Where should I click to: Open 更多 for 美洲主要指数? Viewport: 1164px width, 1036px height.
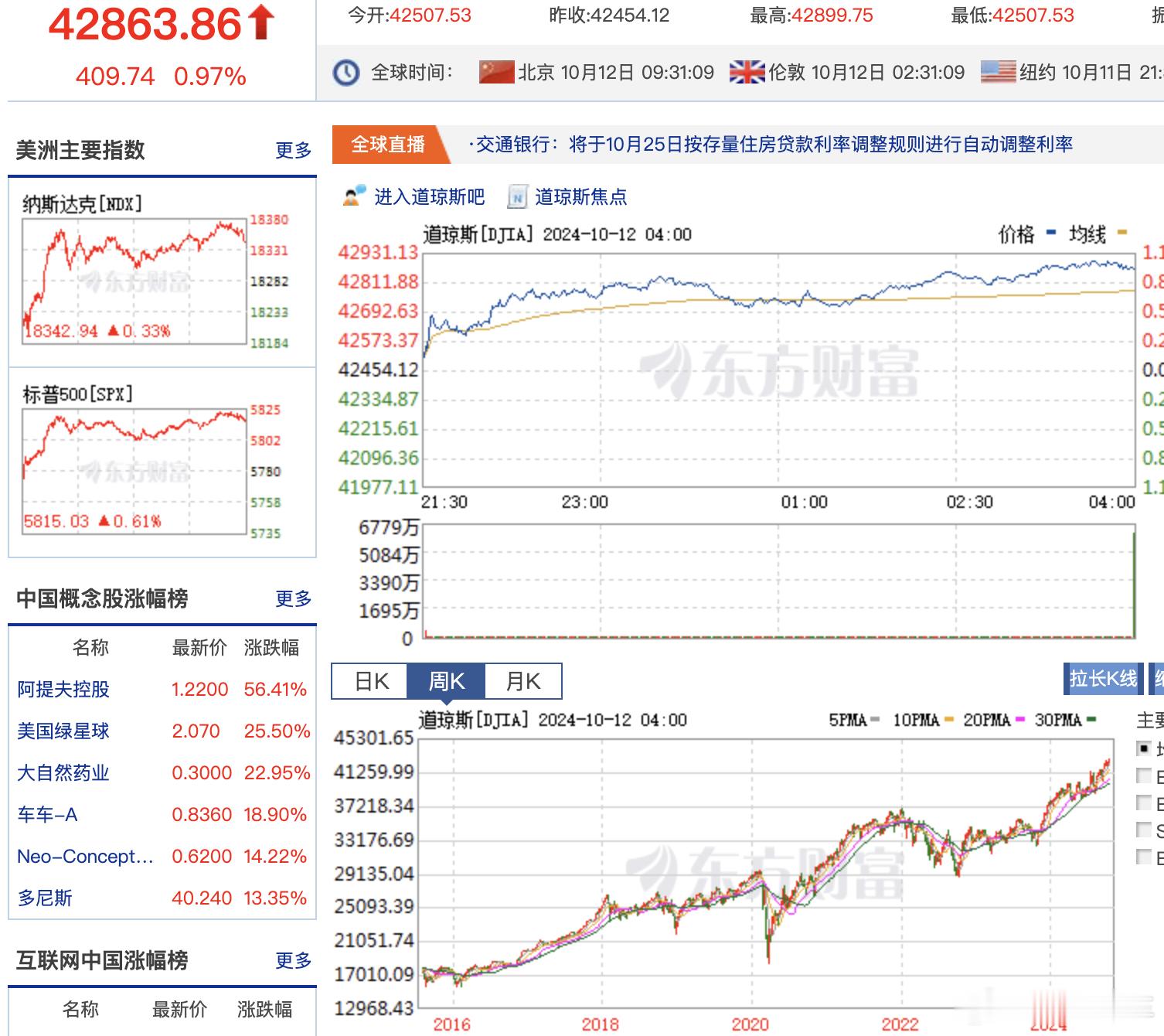pos(294,150)
